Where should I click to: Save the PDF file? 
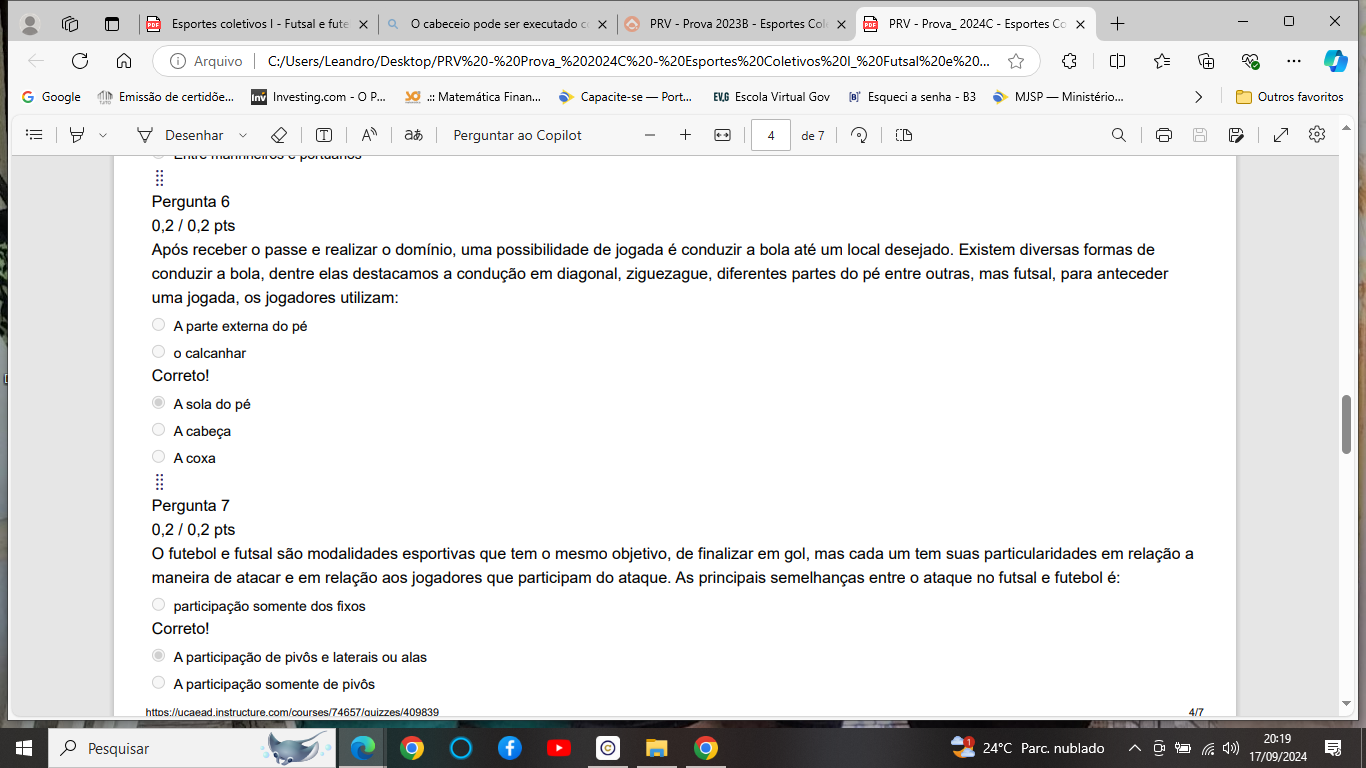(x=1200, y=135)
